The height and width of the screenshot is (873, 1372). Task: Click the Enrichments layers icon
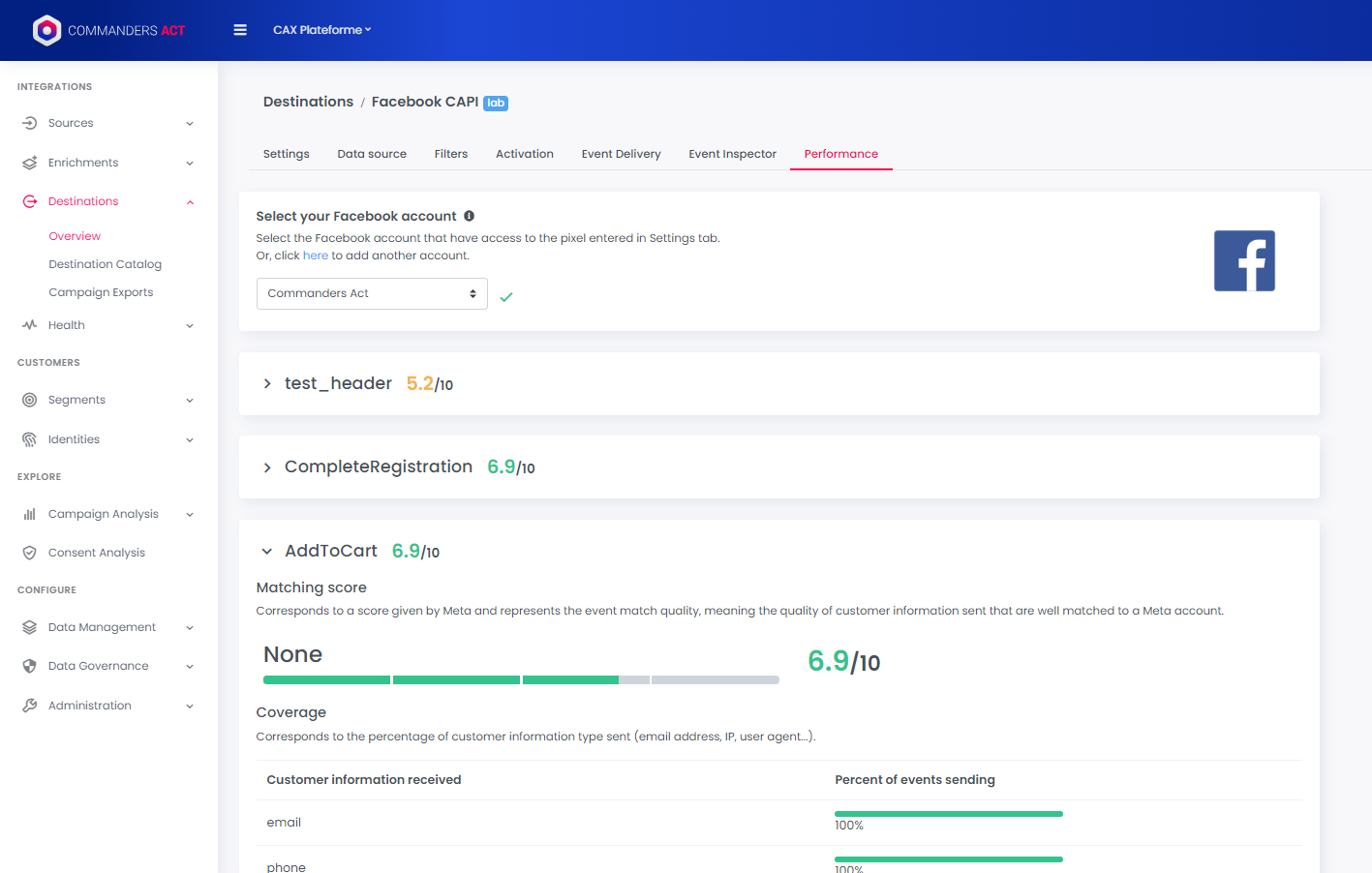pyautogui.click(x=29, y=163)
